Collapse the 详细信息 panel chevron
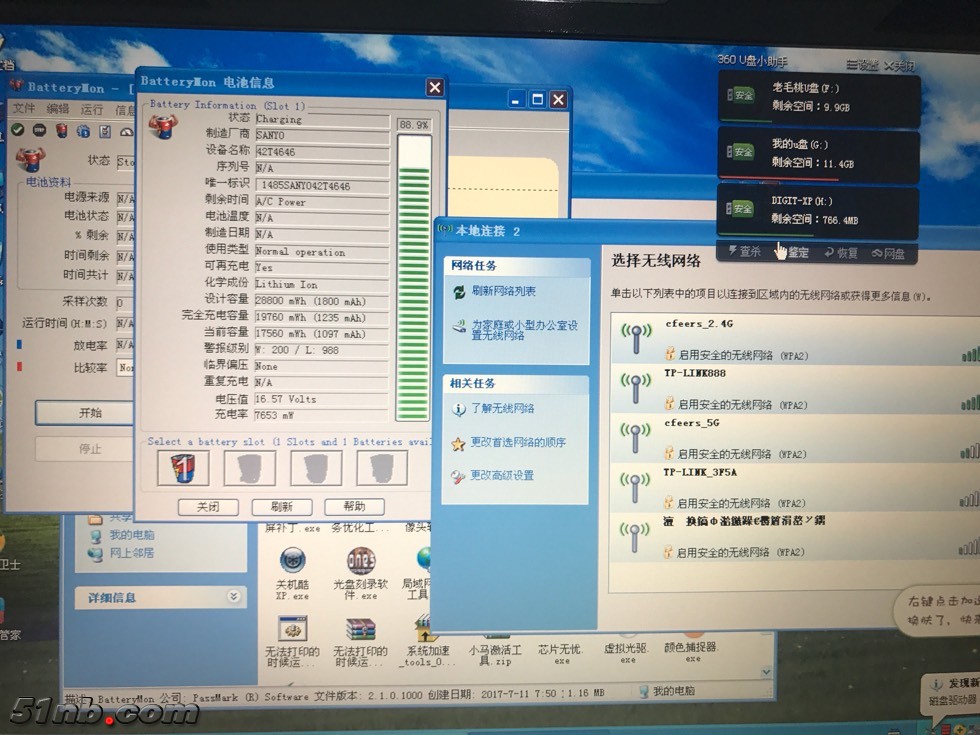This screenshot has width=980, height=735. click(234, 597)
